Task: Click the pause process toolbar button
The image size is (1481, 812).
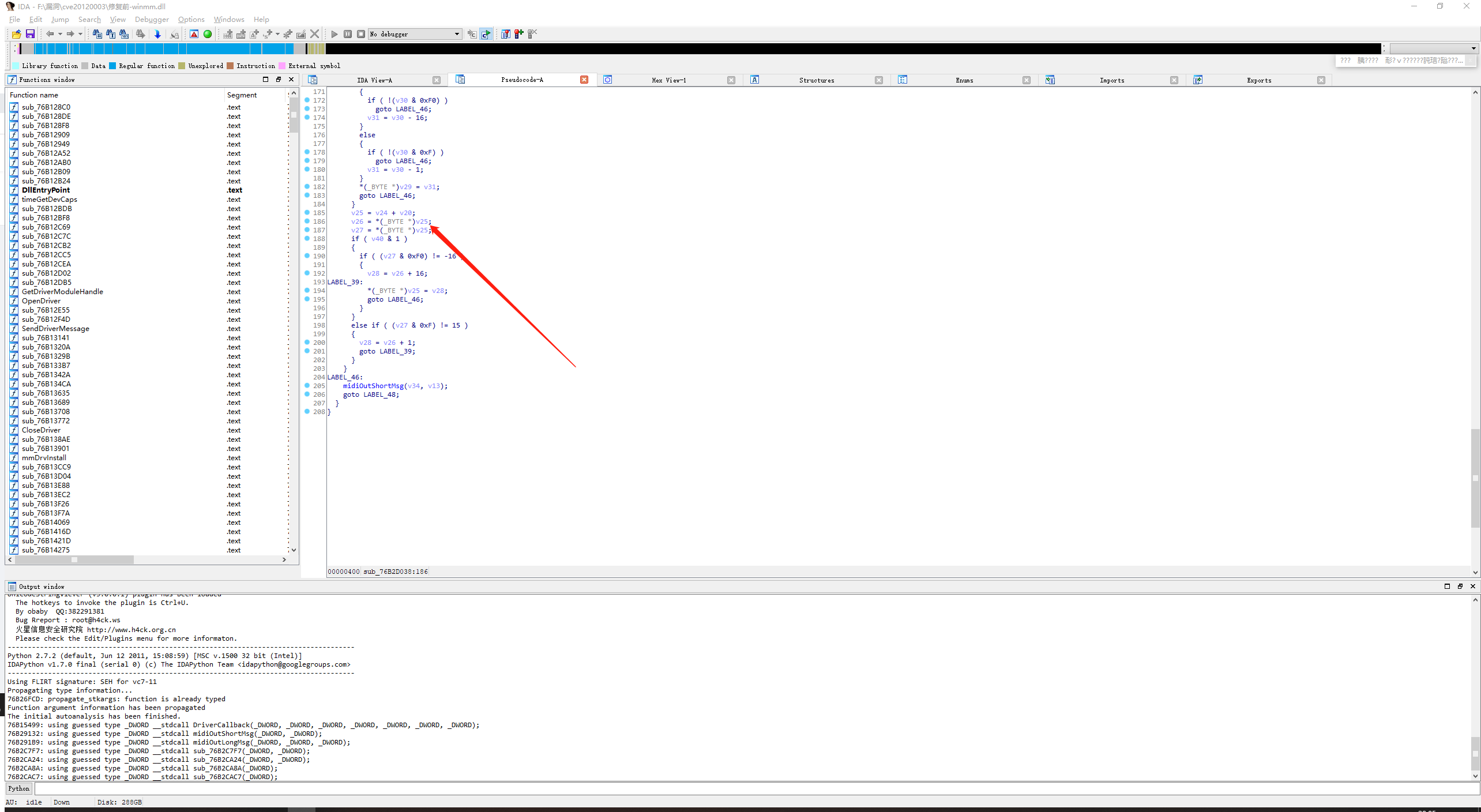Action: tap(348, 34)
